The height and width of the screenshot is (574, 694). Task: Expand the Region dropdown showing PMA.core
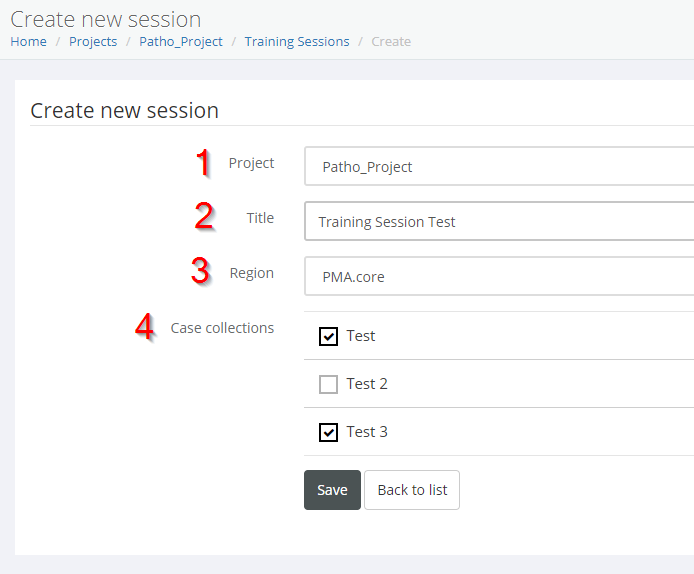[498, 277]
